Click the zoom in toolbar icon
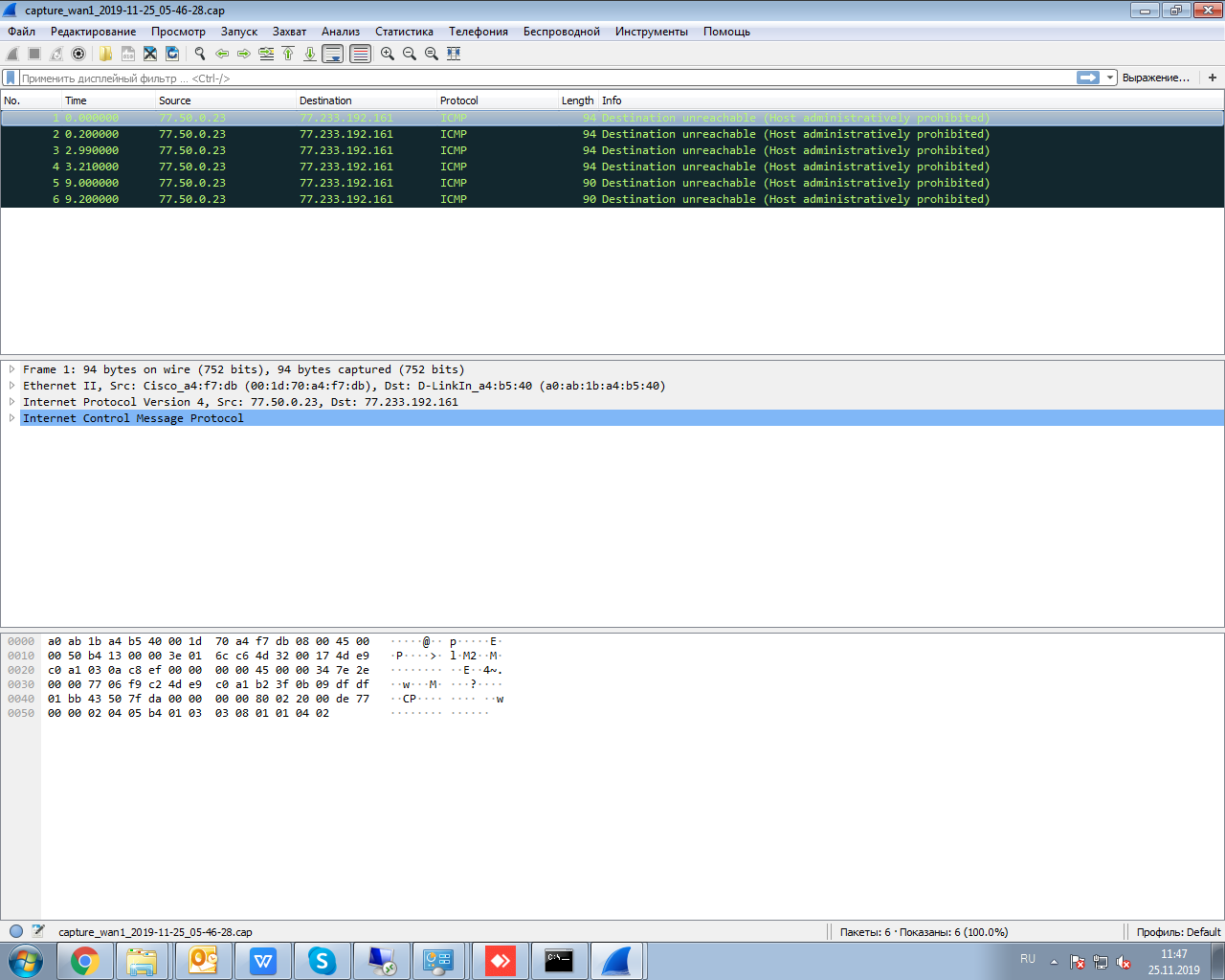 [x=387, y=54]
